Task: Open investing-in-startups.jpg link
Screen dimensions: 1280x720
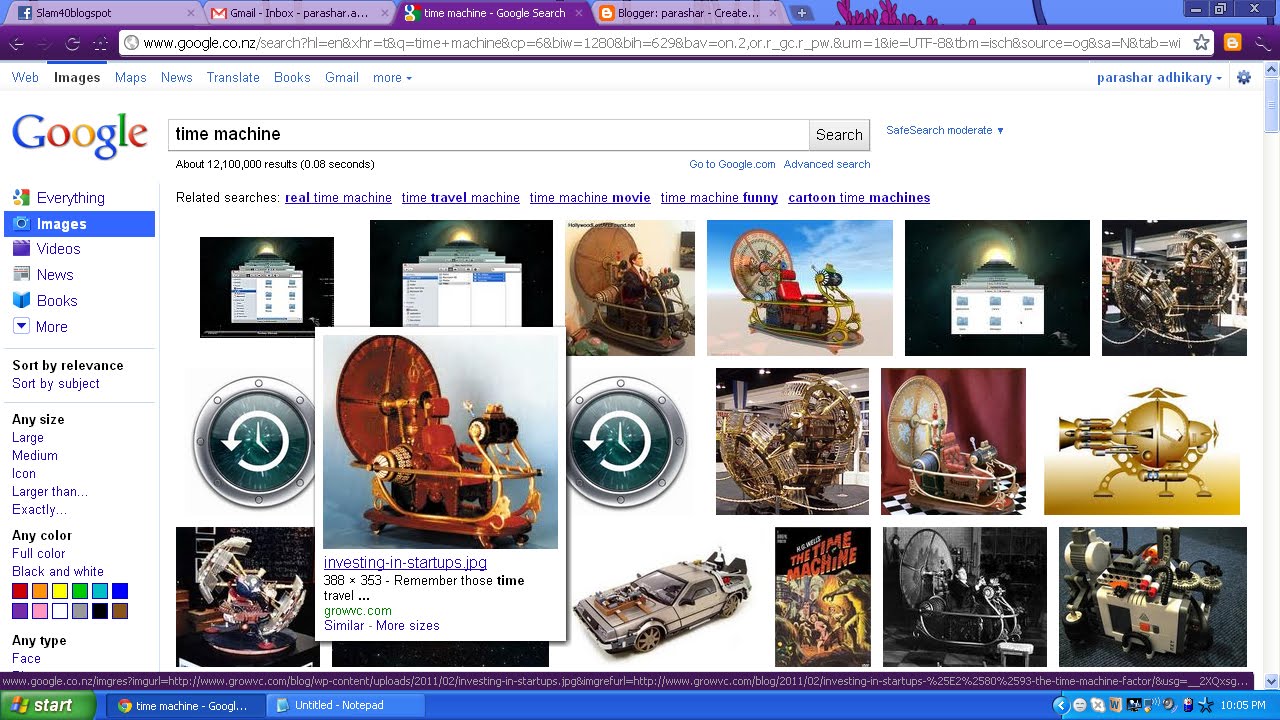Action: coord(405,563)
